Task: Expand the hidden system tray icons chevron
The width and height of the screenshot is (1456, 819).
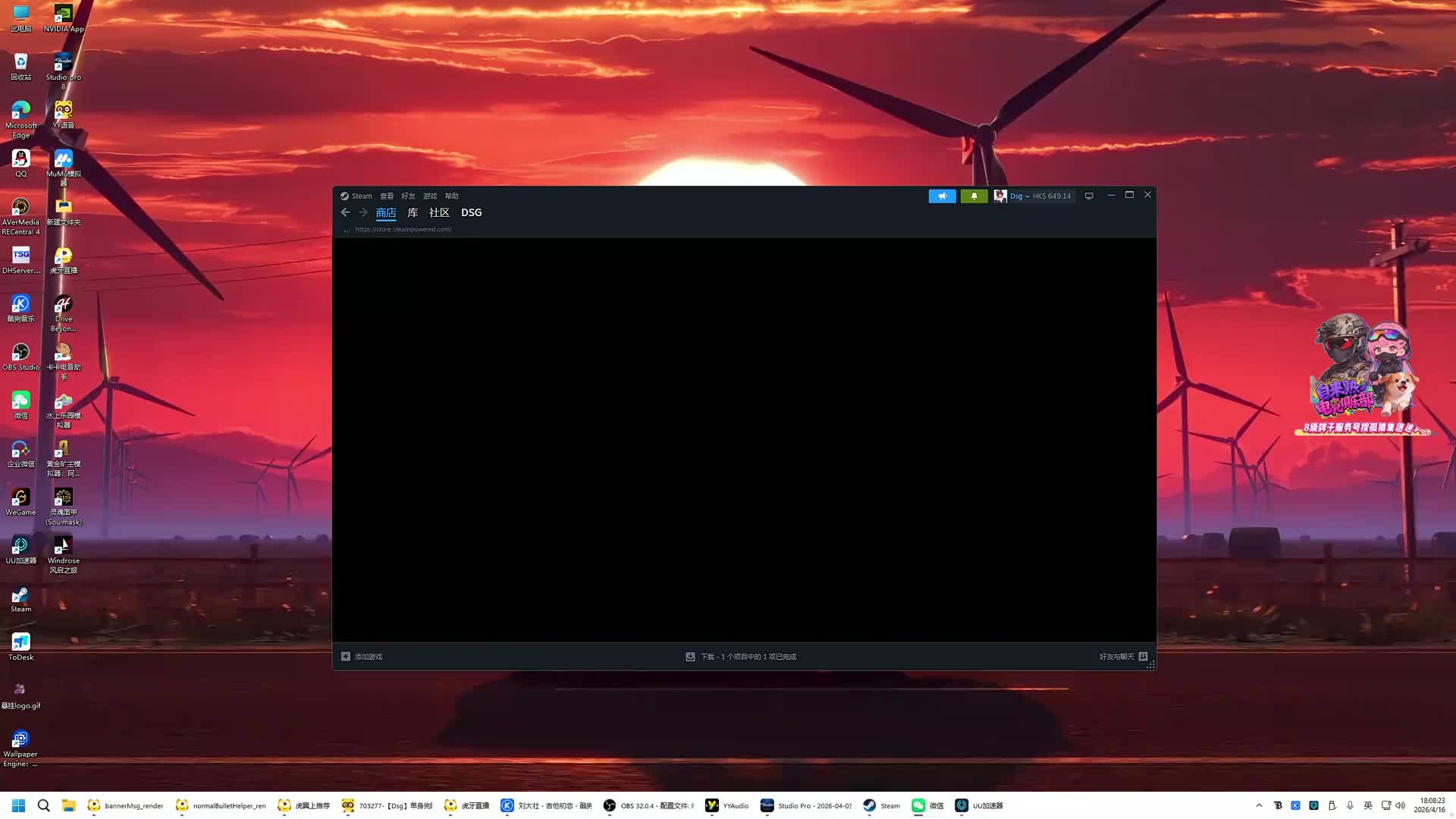Action: coord(1259,805)
